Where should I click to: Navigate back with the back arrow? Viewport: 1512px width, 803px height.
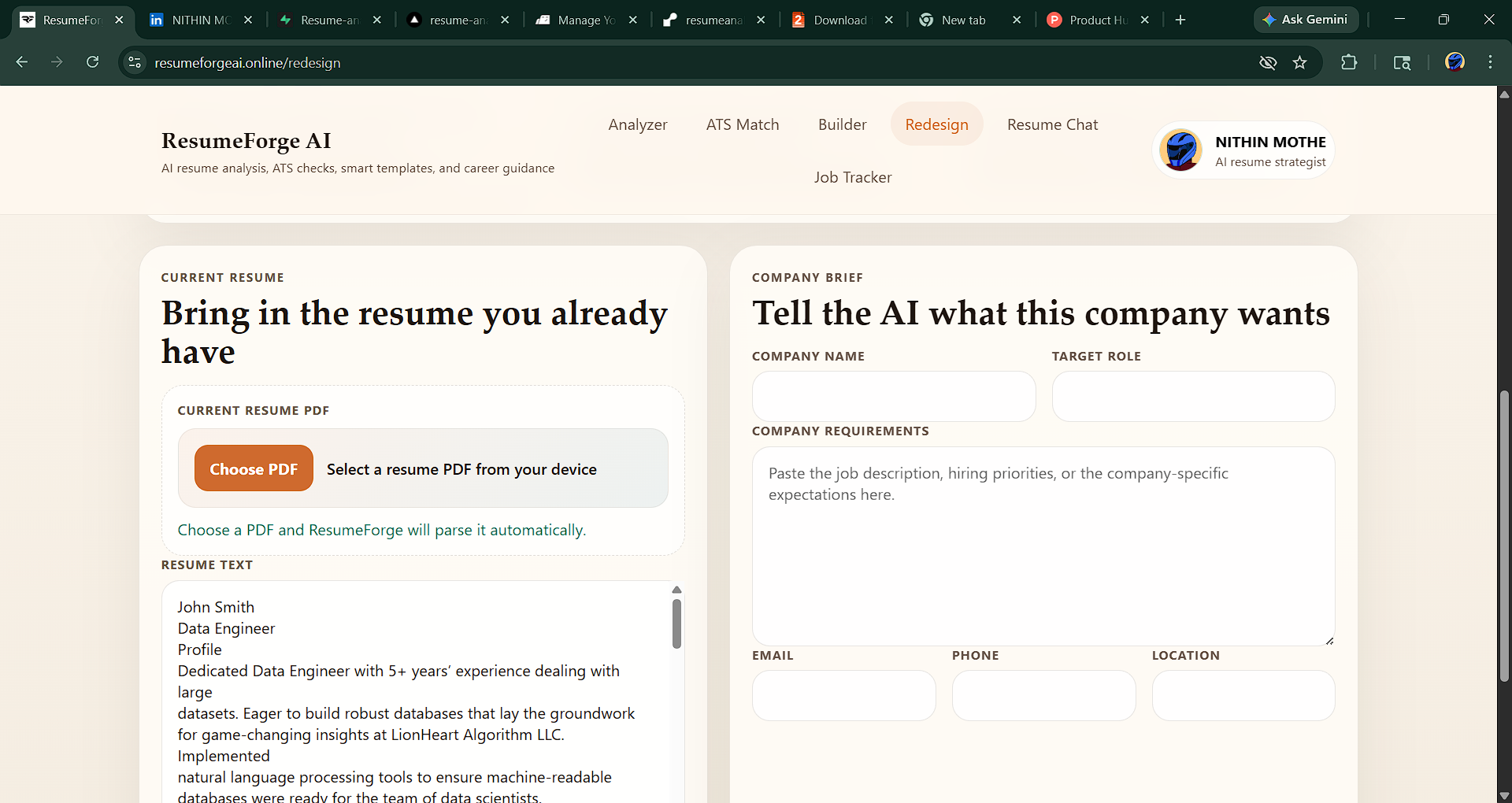coord(21,62)
